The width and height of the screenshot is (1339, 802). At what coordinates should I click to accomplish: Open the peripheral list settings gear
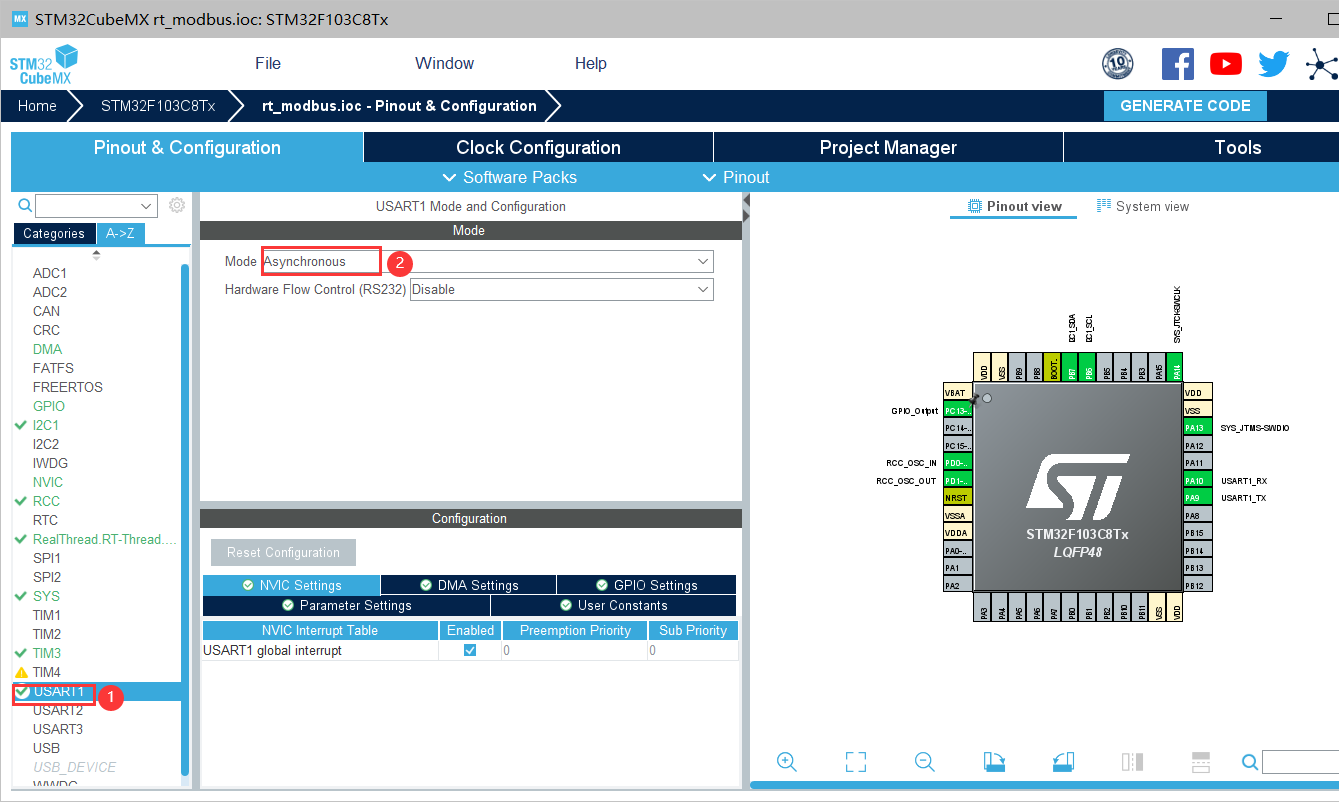point(177,205)
